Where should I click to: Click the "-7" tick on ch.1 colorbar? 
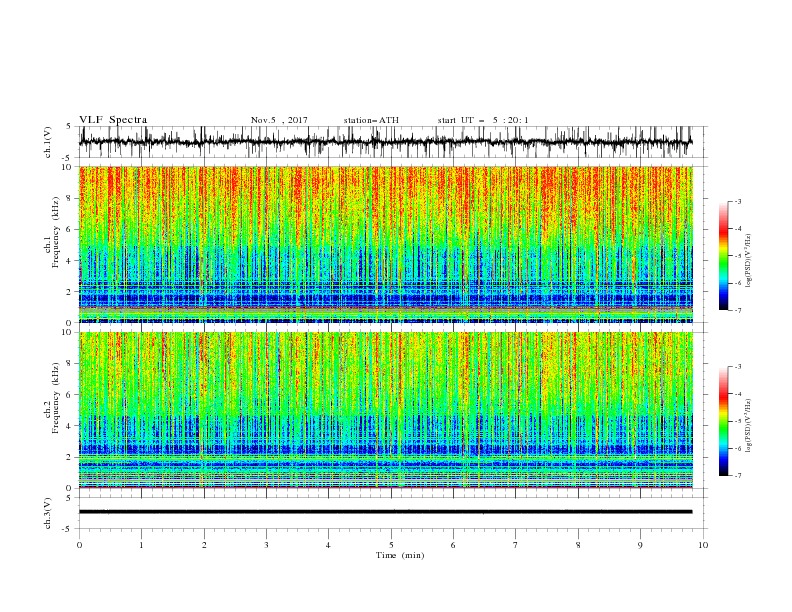737,310
